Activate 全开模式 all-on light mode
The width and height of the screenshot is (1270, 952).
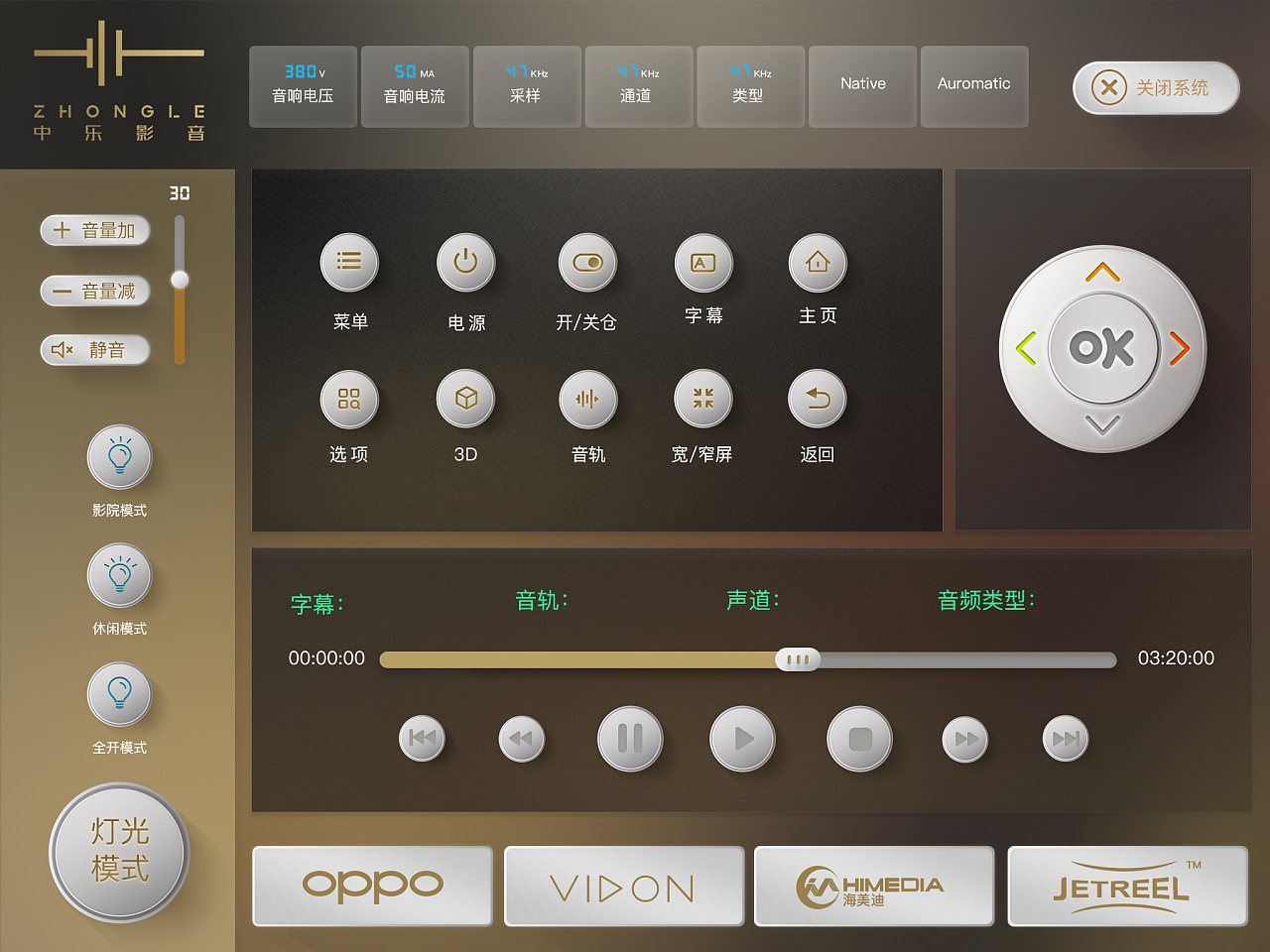coord(119,694)
